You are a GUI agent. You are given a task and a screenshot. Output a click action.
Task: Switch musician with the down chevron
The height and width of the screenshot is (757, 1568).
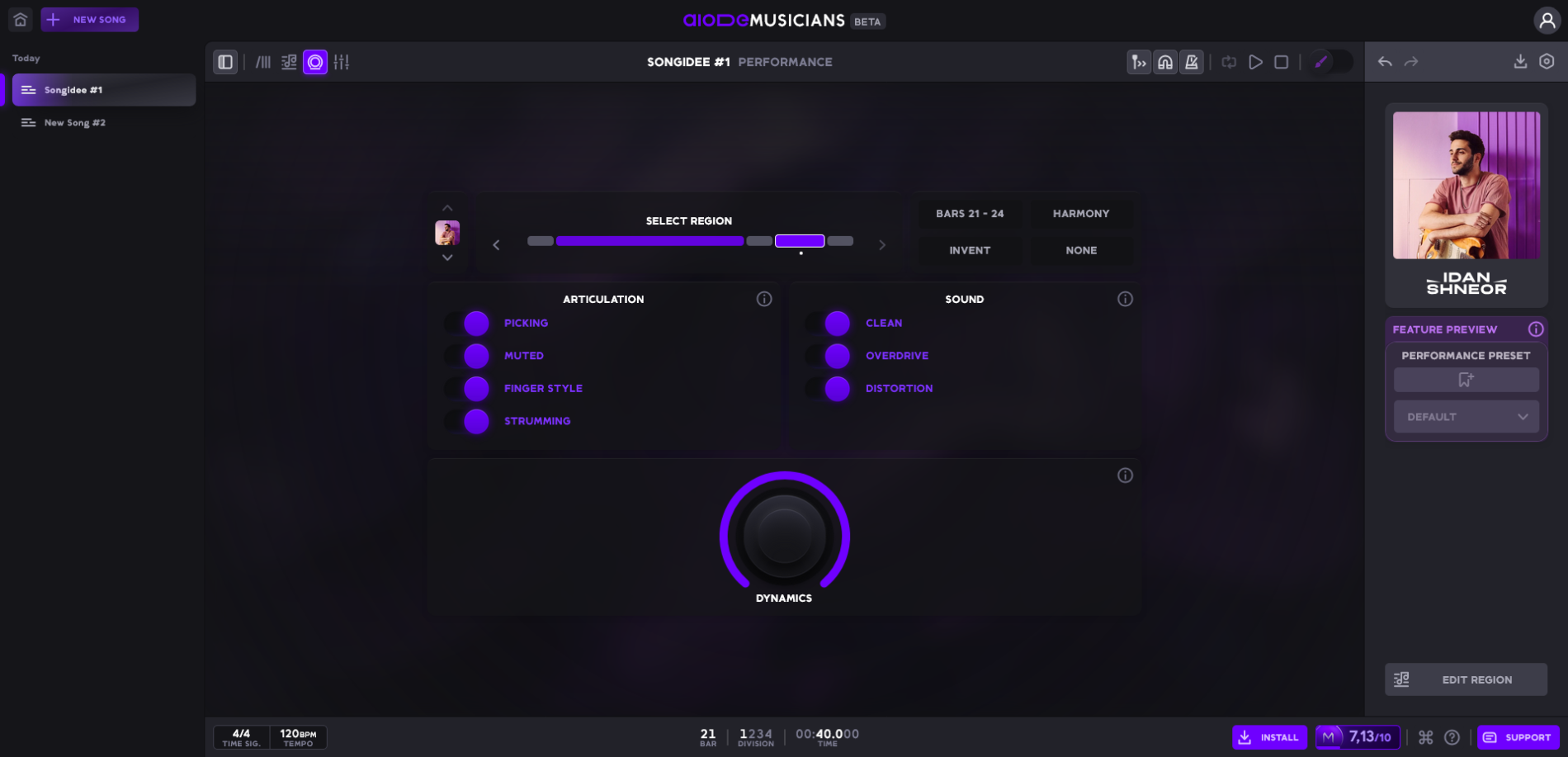tap(447, 258)
